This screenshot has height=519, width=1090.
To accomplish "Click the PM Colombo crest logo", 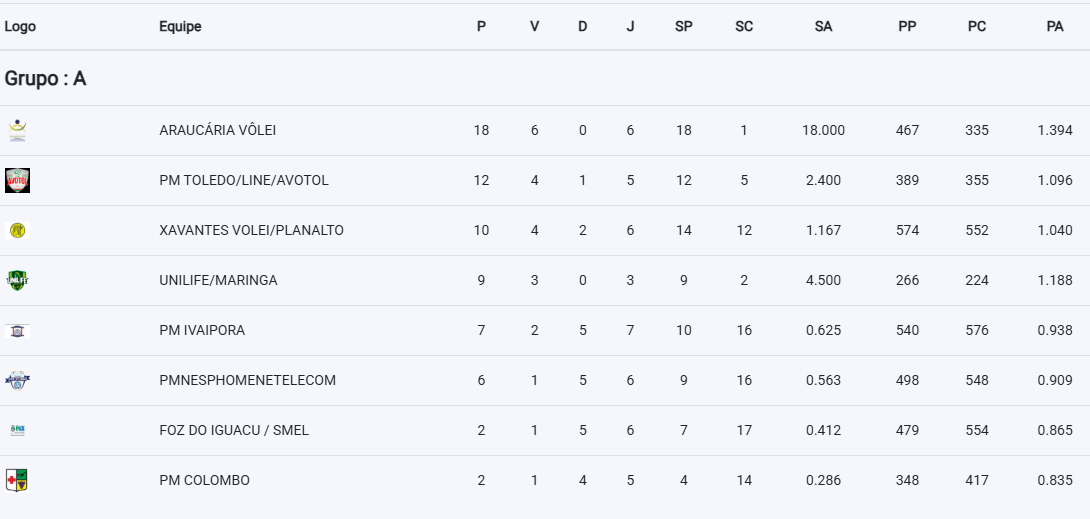I will tap(16, 481).
